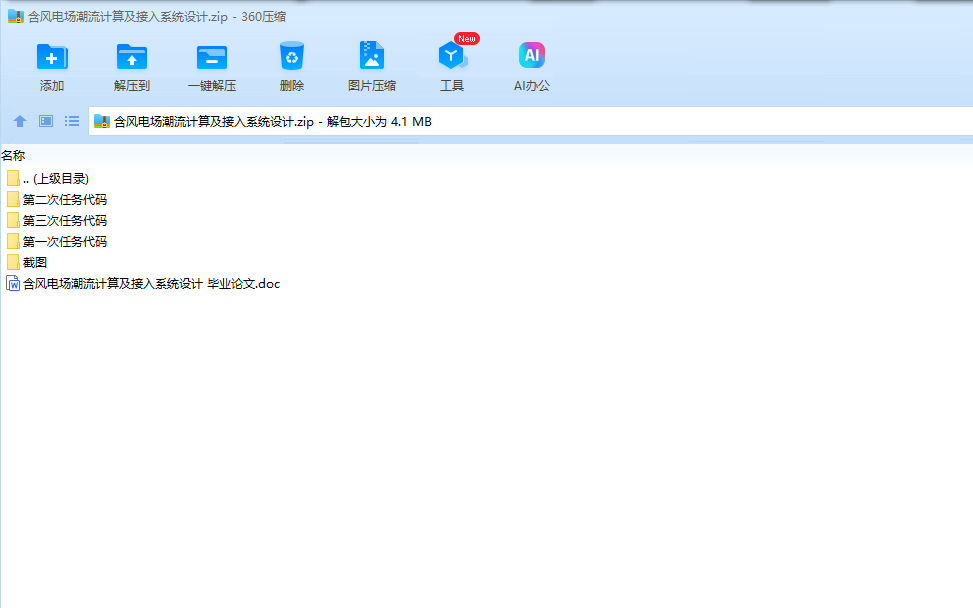
Task: Switch to the preview pane view icon
Action: point(46,122)
